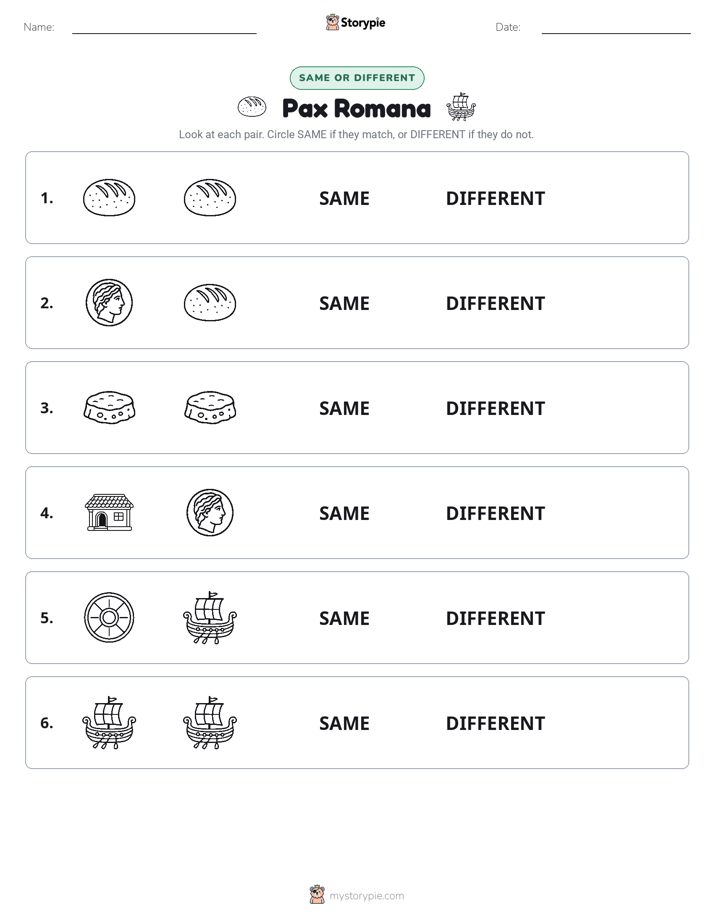Image resolution: width=714 pixels, height=924 pixels.
Task: Choose DIFFERENT for row 4
Action: [495, 513]
